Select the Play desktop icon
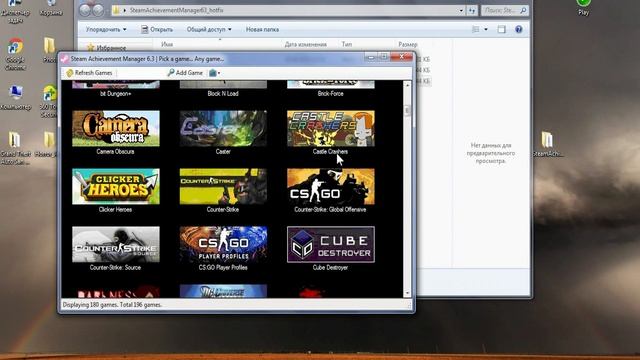The image size is (640, 360). click(x=584, y=7)
